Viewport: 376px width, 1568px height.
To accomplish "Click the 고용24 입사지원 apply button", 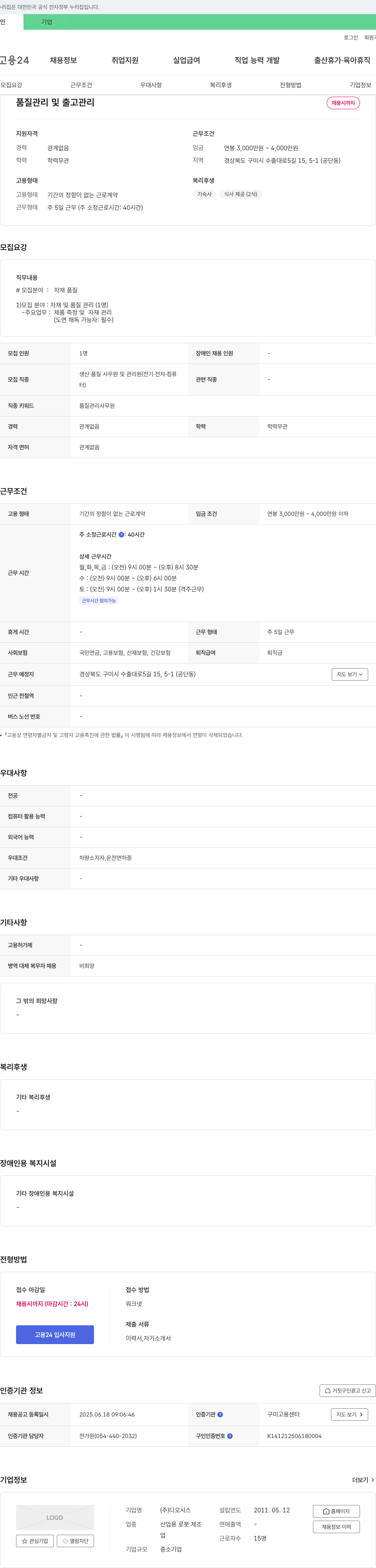I will (x=55, y=1334).
